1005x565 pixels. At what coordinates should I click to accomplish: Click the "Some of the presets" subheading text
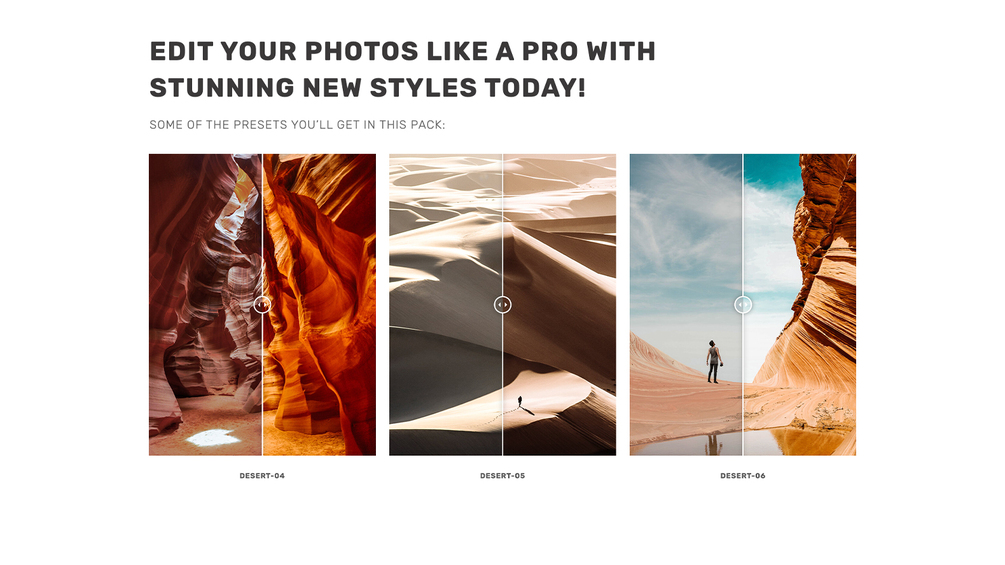pyautogui.click(x=297, y=125)
